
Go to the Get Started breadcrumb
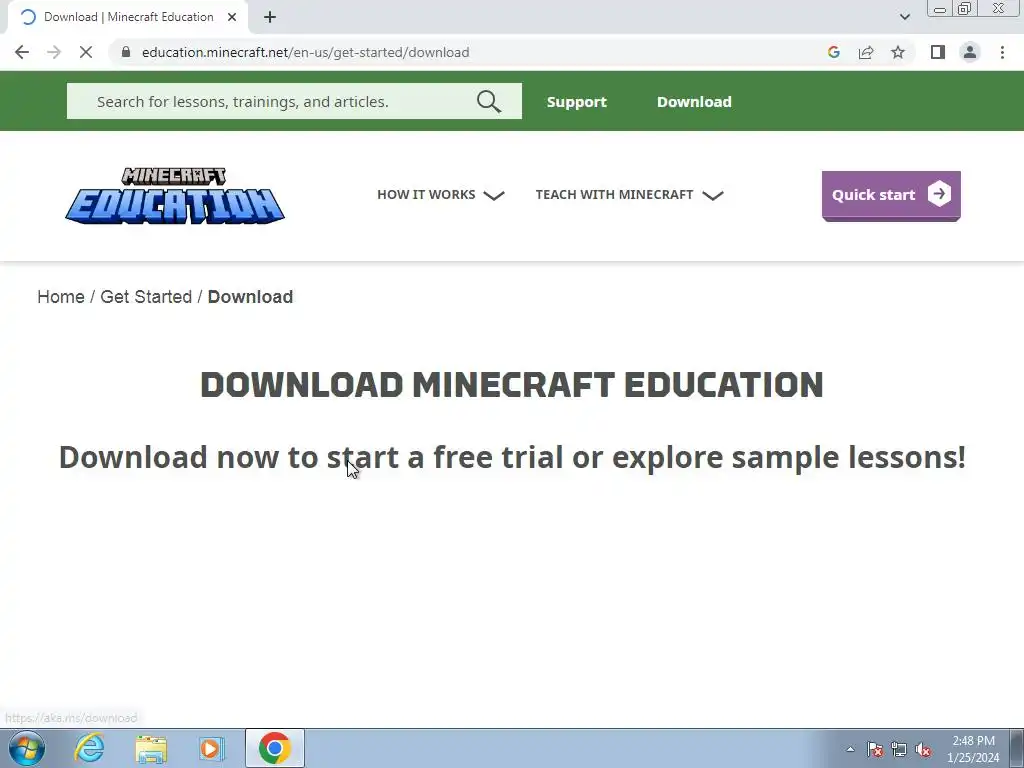tap(146, 296)
